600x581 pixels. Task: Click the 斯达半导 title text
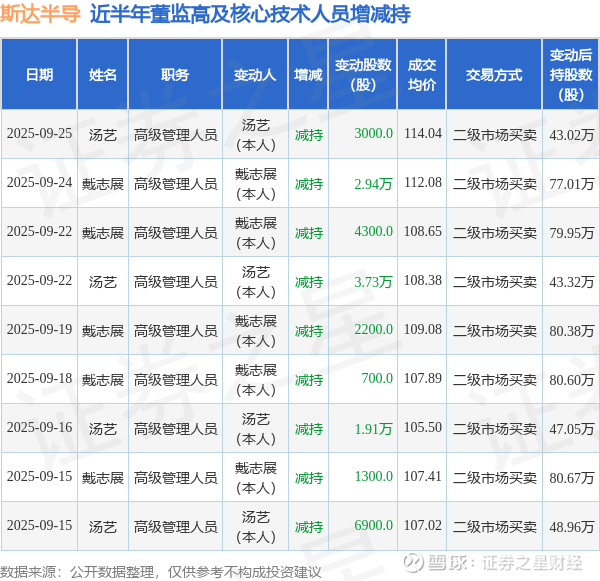[x=41, y=14]
